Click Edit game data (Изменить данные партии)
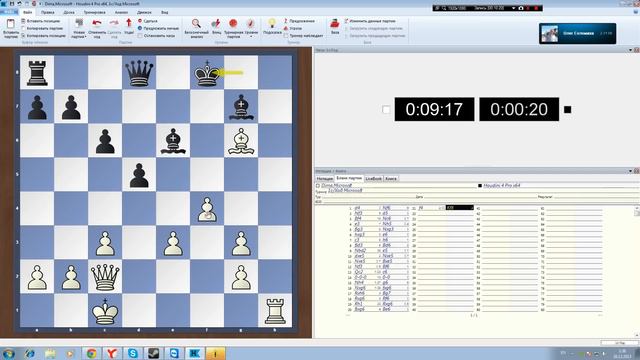The width and height of the screenshot is (640, 360). 369,21
